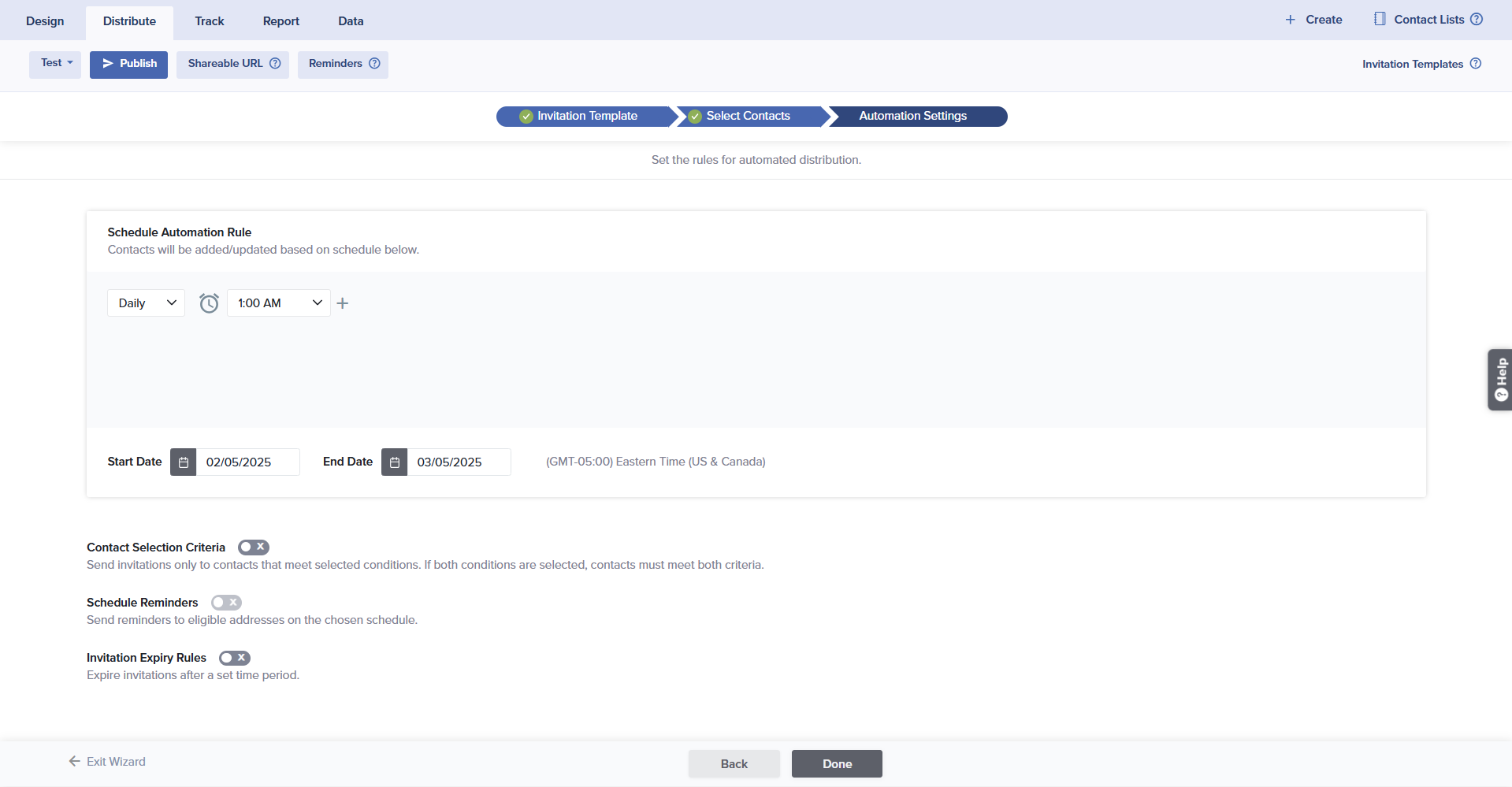Click help icon beside Contact Lists

1477,20
